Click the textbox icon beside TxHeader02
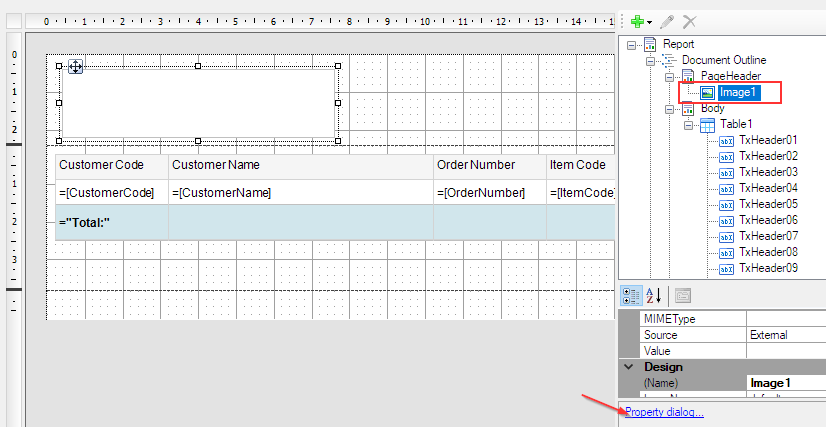Screen dimensions: 826x427 [x=726, y=157]
